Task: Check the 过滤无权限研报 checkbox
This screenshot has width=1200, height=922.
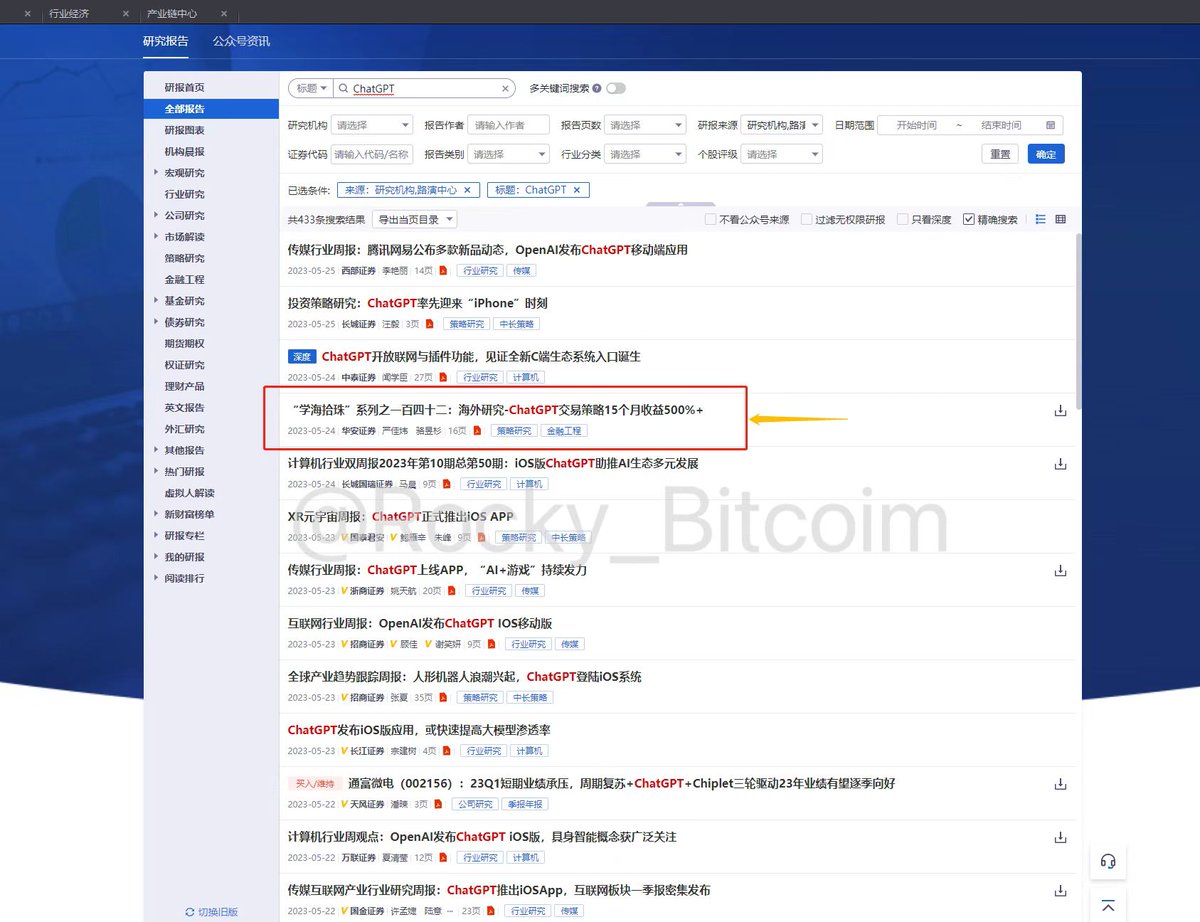Action: tap(806, 219)
